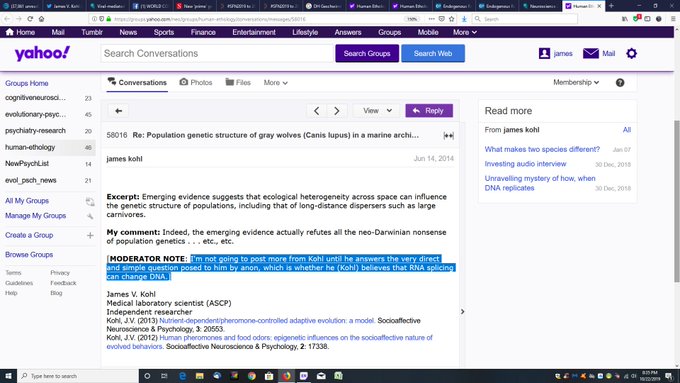Expand the Membership dropdown
Image resolution: width=680 pixels, height=383 pixels.
(576, 82)
